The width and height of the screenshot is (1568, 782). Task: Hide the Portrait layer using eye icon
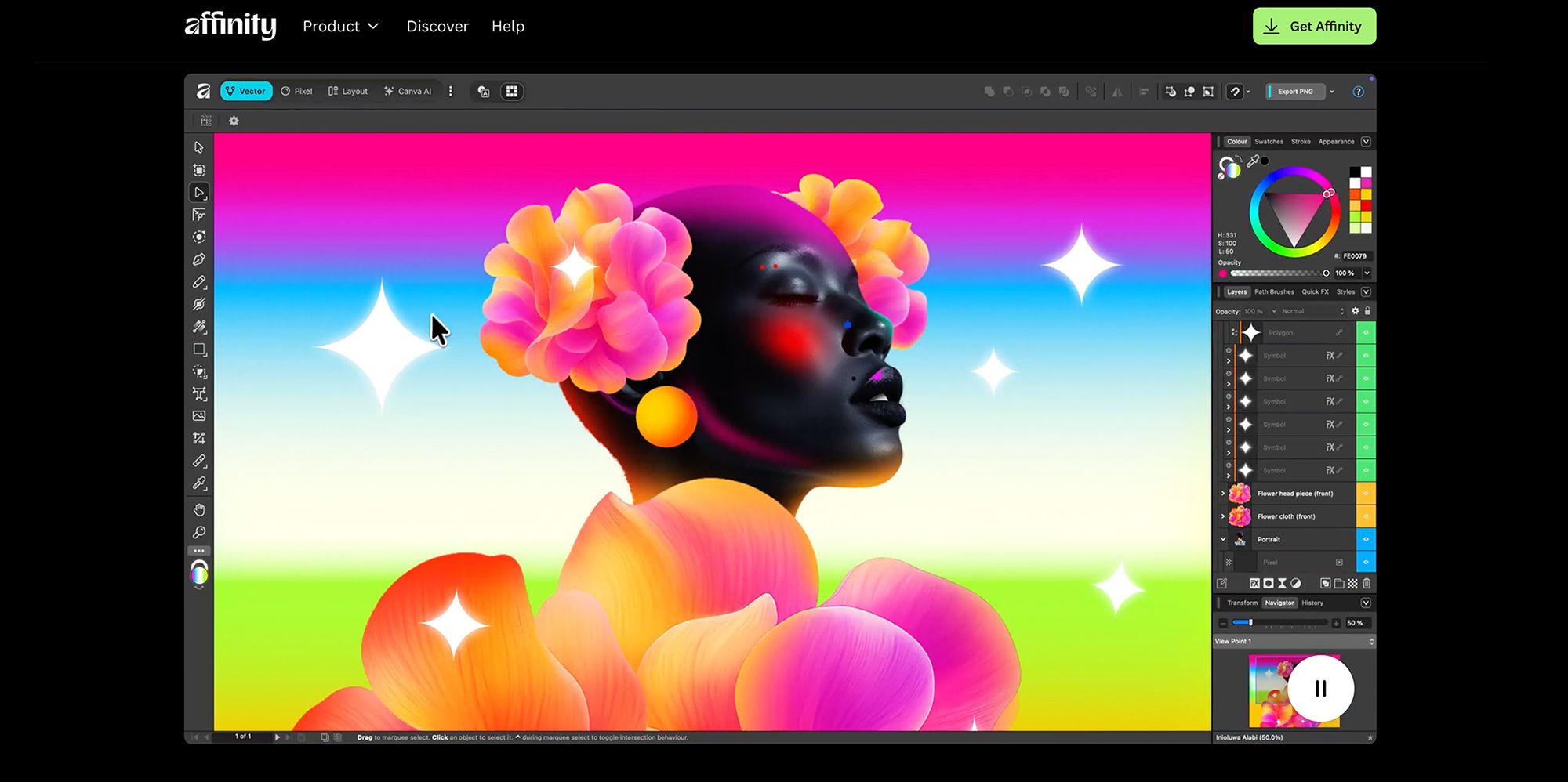pyautogui.click(x=1366, y=539)
